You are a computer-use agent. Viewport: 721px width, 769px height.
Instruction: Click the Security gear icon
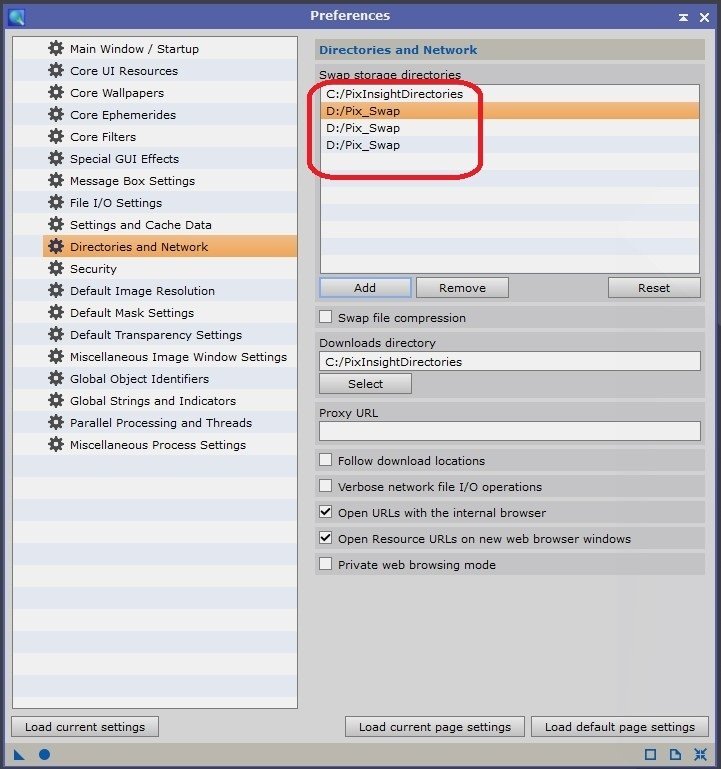56,268
